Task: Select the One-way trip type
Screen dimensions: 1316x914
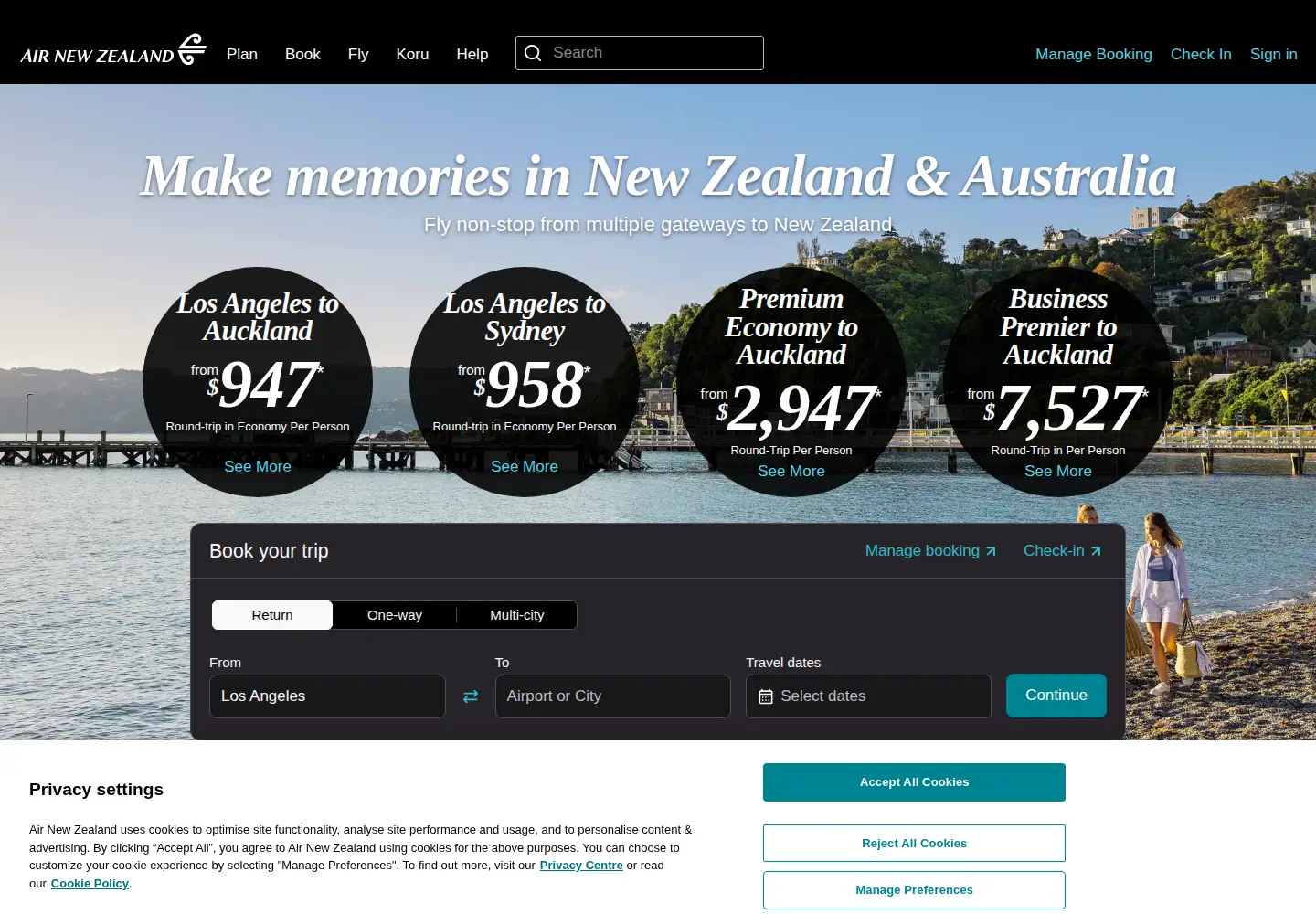Action: coord(395,615)
